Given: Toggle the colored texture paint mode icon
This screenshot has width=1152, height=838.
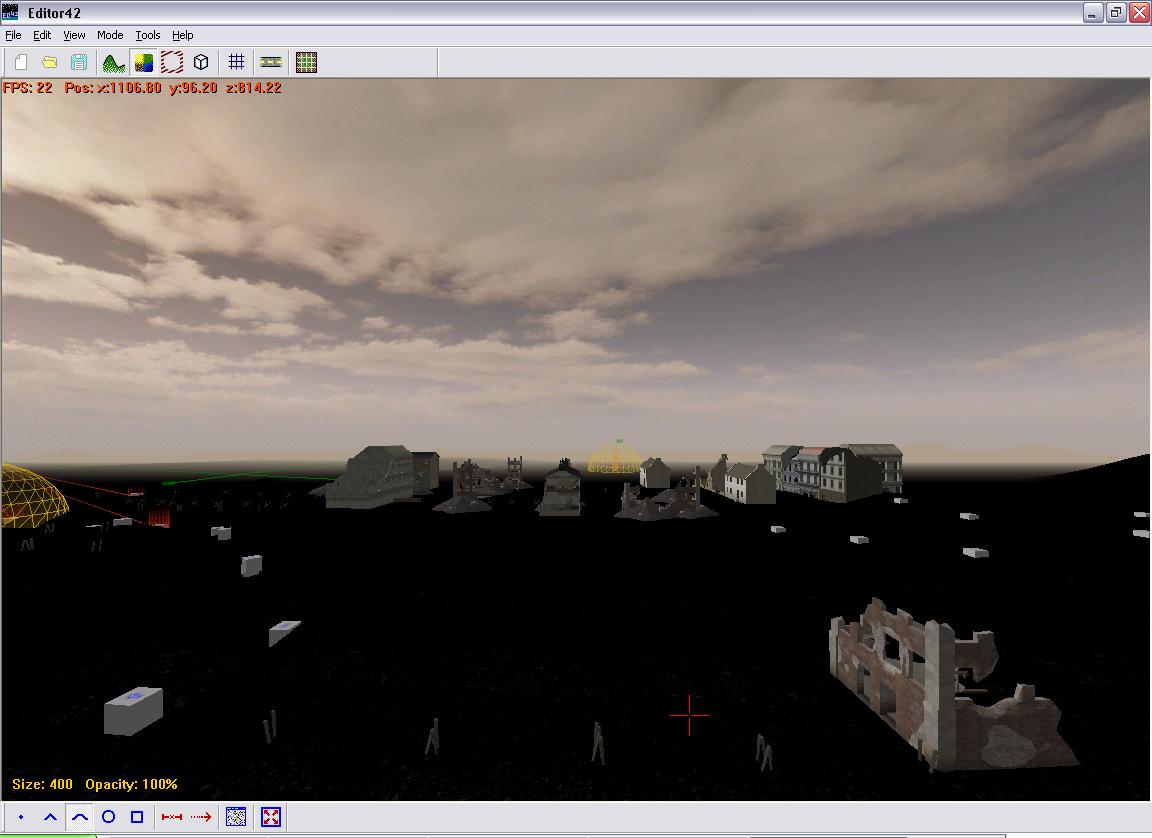Looking at the screenshot, I should pos(143,62).
